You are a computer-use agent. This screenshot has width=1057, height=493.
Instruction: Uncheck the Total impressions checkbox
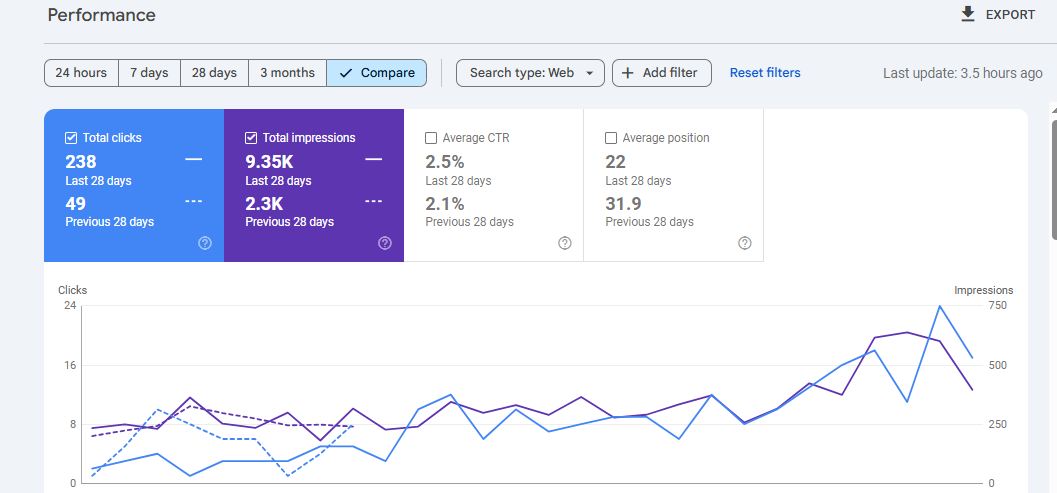point(251,138)
